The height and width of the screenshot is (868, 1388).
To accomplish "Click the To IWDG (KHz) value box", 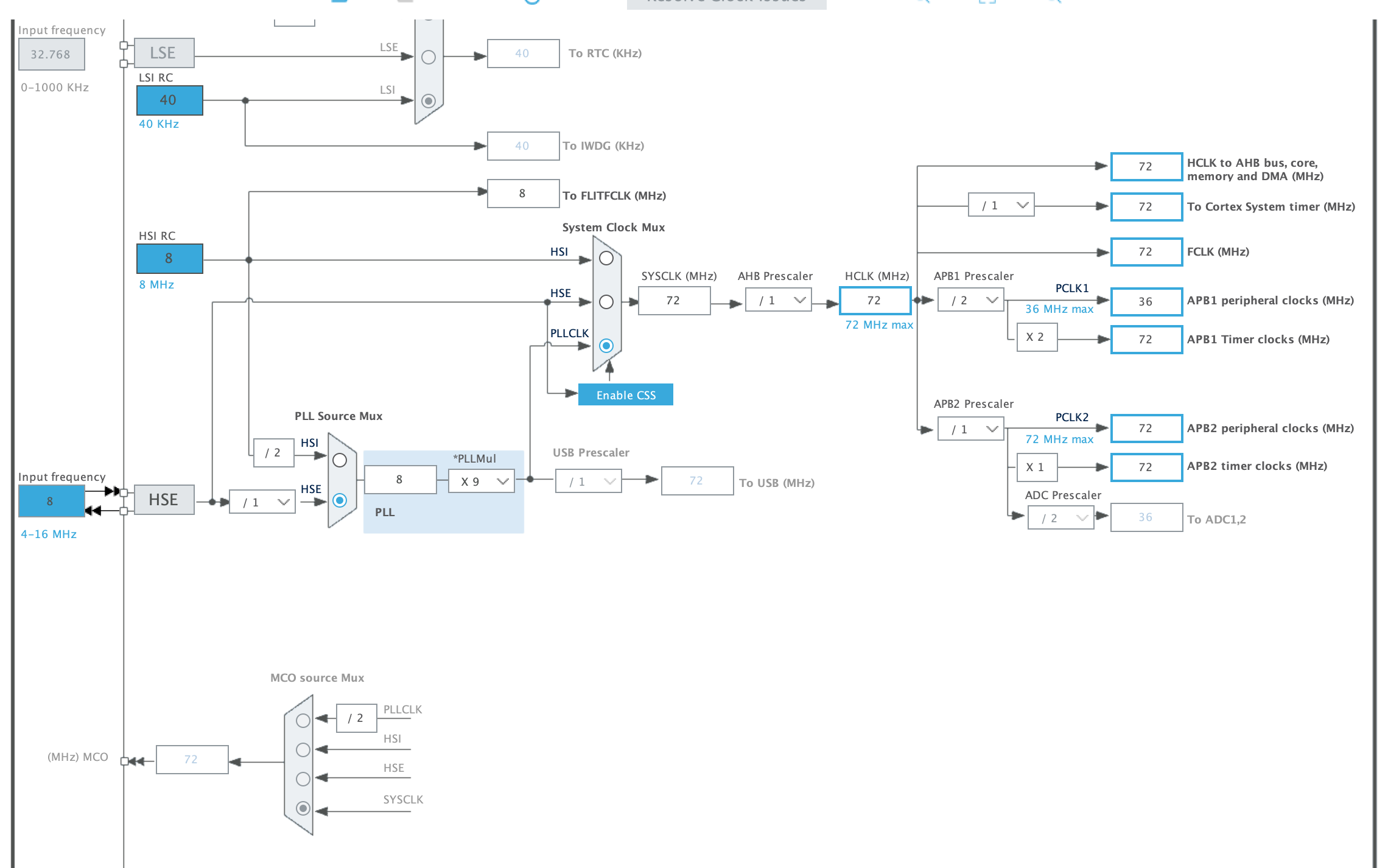I will [524, 146].
